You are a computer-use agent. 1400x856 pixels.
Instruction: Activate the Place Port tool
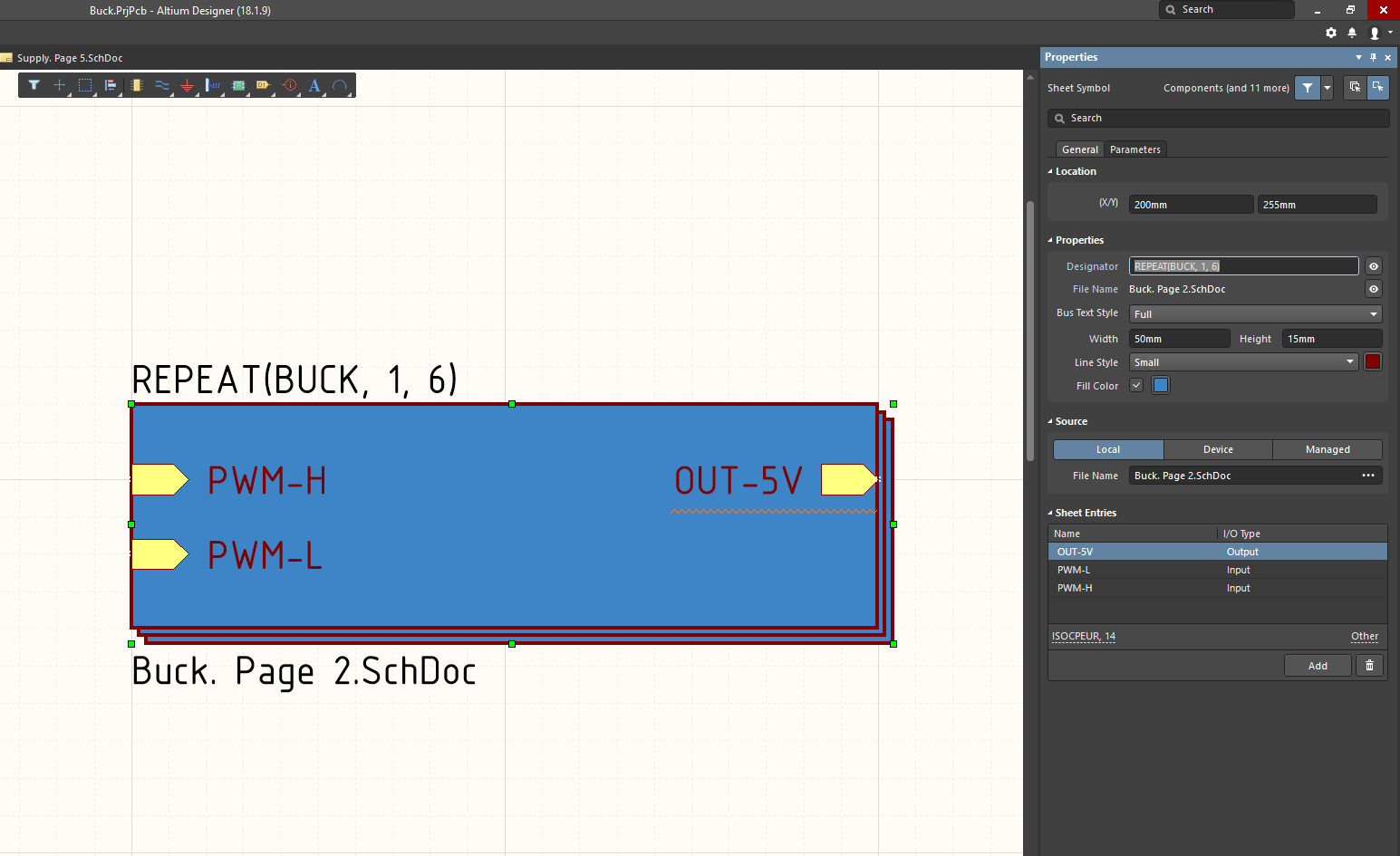pyautogui.click(x=264, y=85)
